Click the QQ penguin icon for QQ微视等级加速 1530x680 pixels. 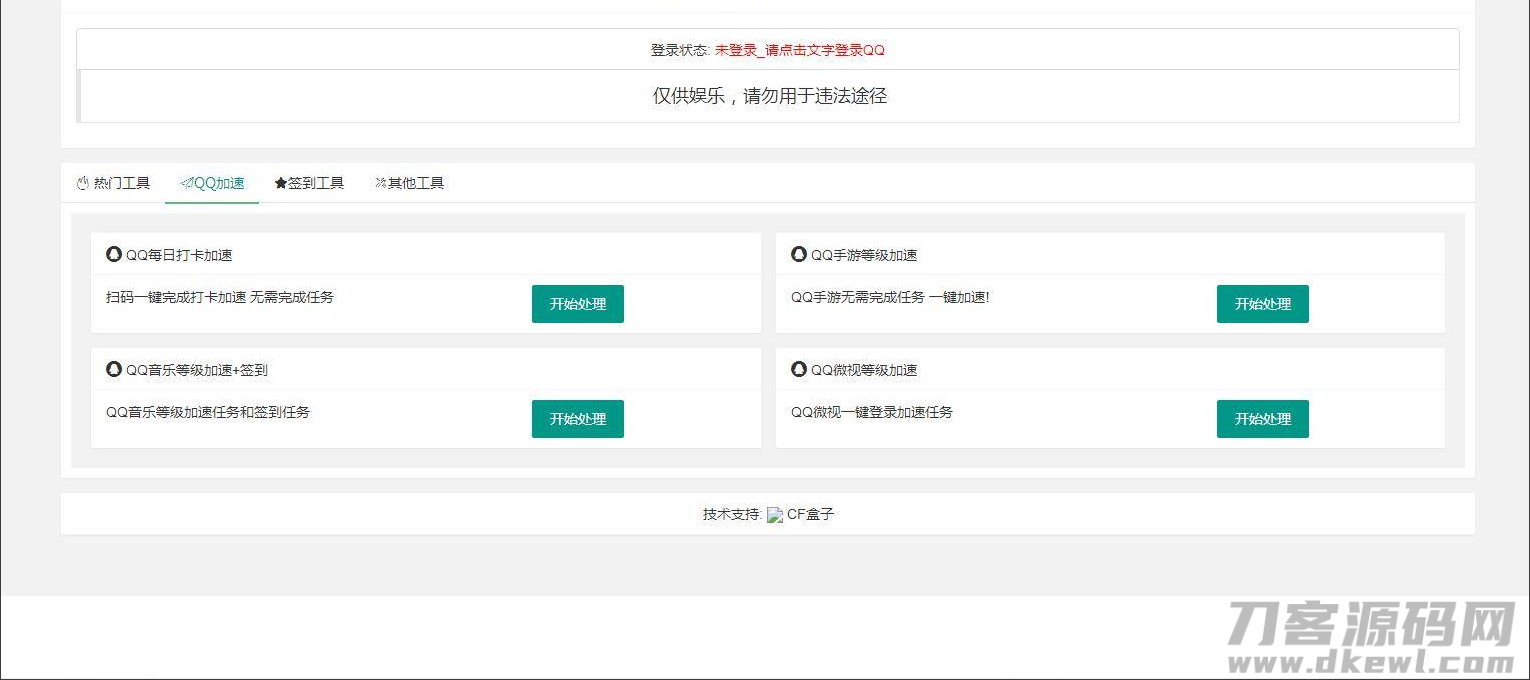pyautogui.click(x=799, y=369)
